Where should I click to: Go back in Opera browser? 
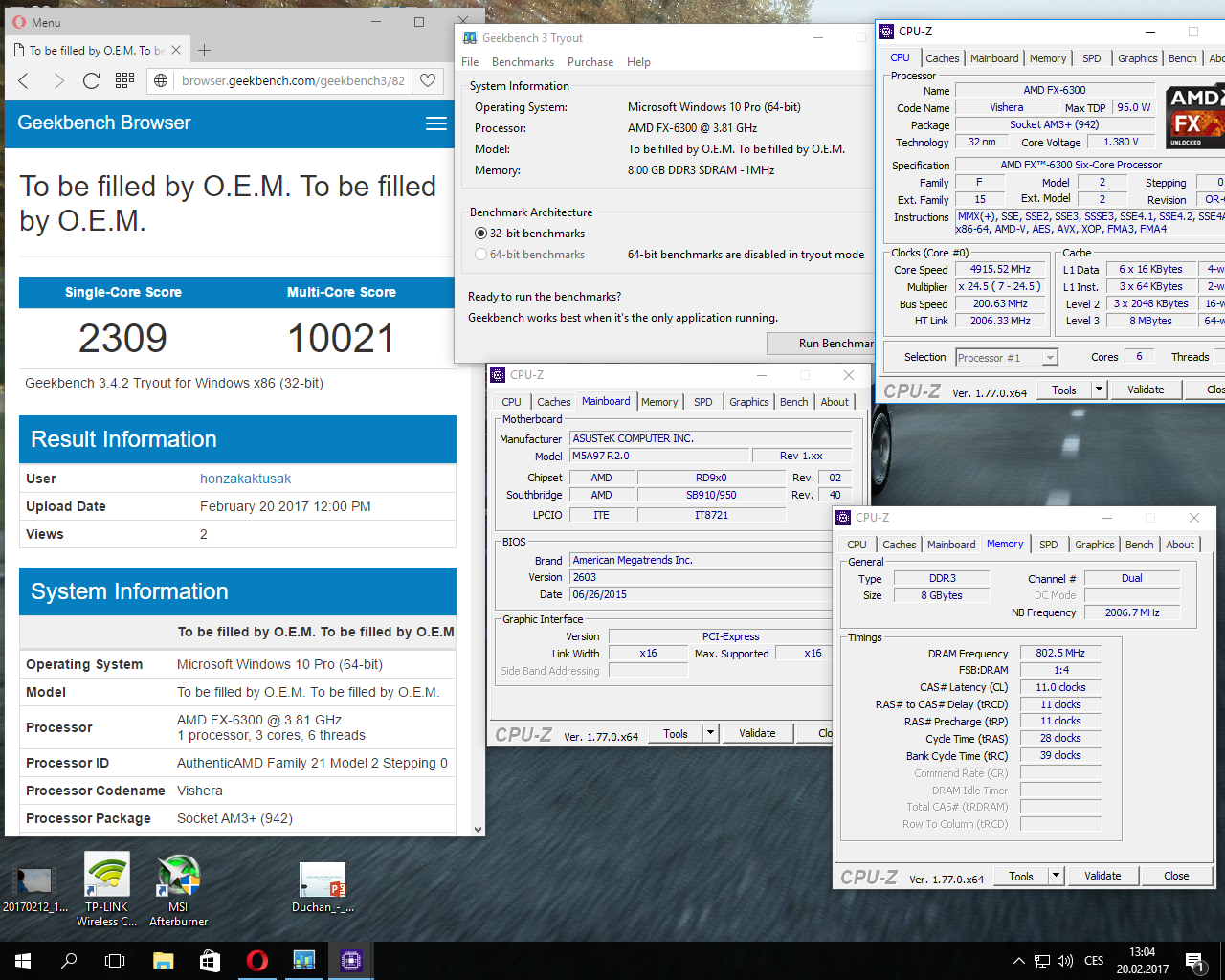pyautogui.click(x=24, y=81)
